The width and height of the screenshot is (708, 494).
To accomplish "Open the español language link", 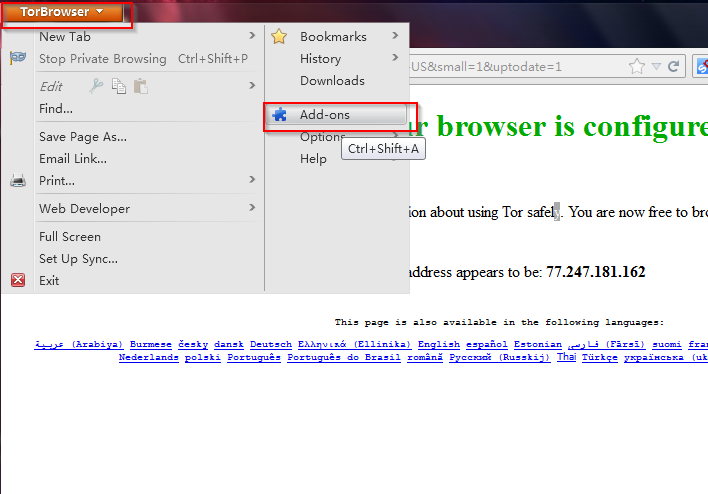I will (487, 344).
